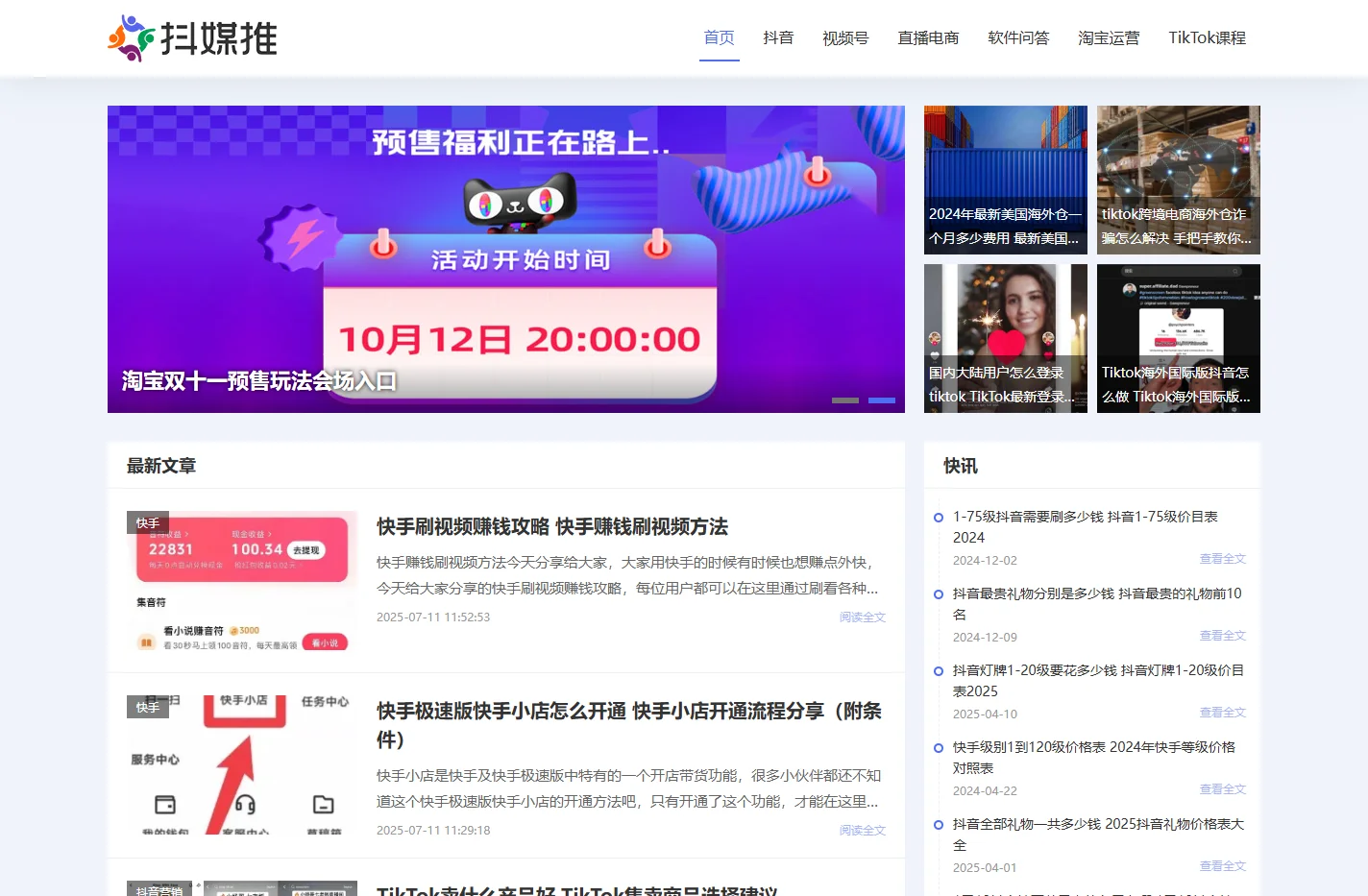This screenshot has width=1368, height=896.
Task: Select 软件问答 in the top navigation
Action: pyautogui.click(x=1018, y=38)
